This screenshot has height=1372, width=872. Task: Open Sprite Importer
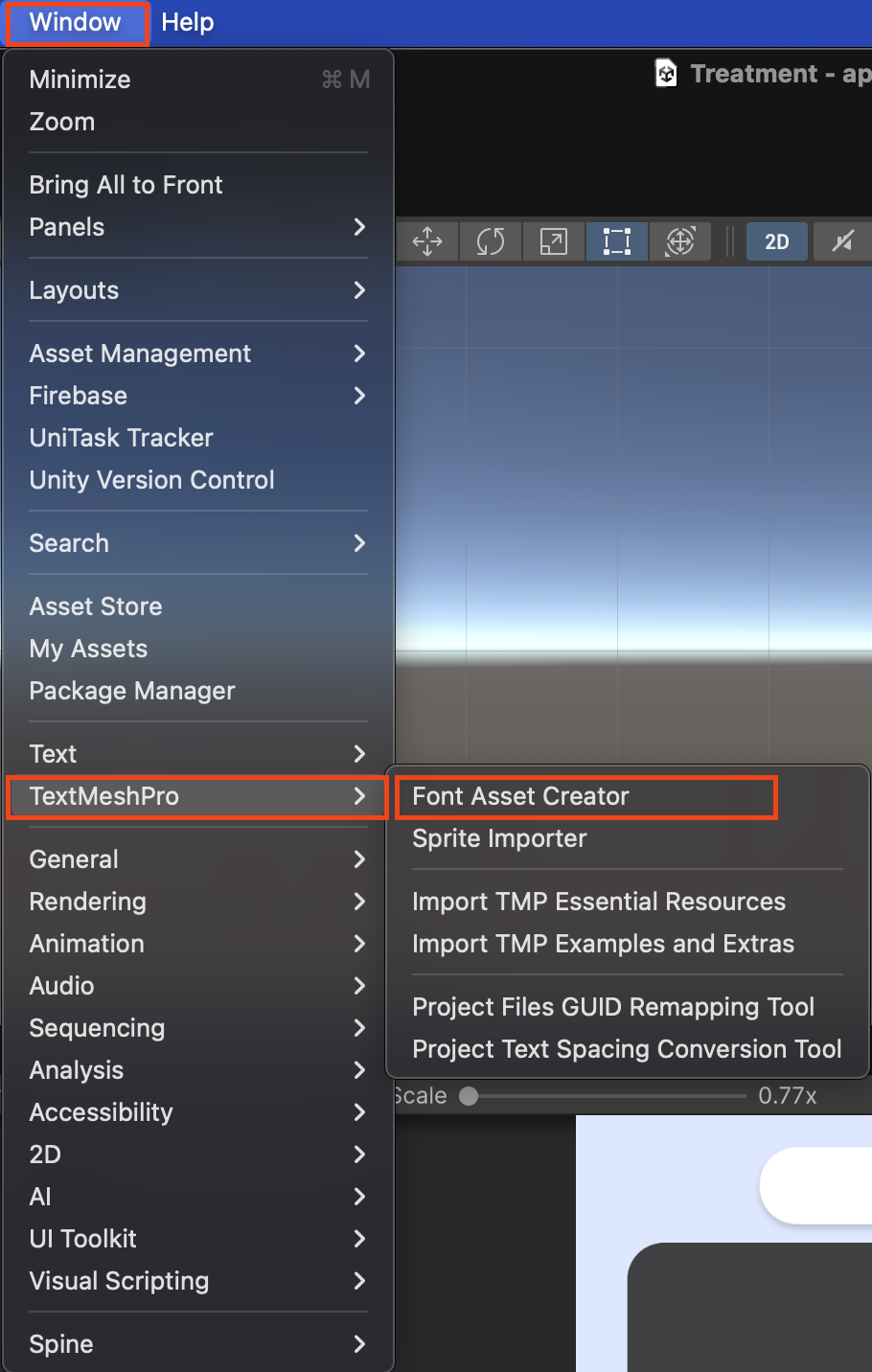click(628, 838)
